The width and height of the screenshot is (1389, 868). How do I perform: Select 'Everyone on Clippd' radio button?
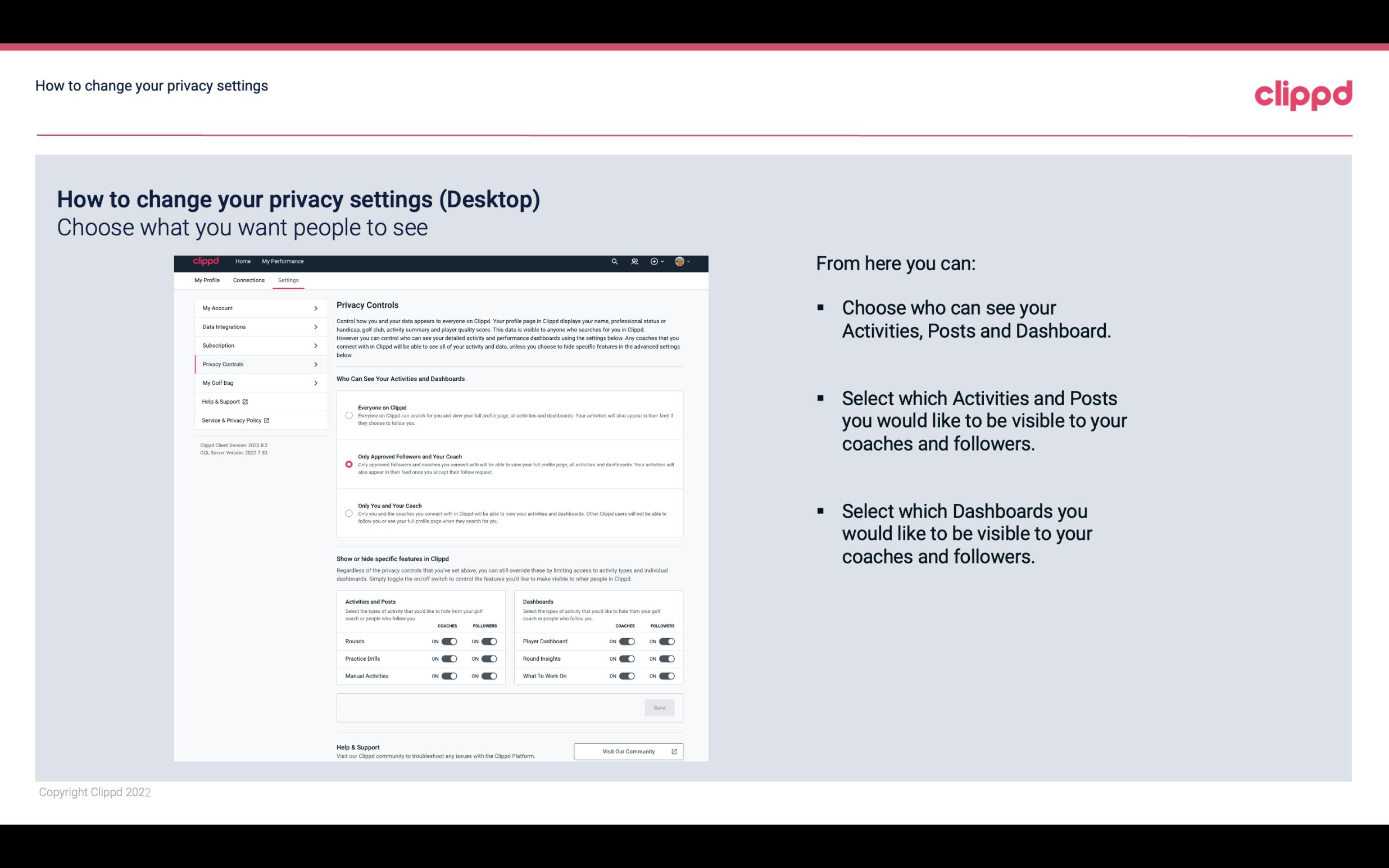click(x=348, y=415)
